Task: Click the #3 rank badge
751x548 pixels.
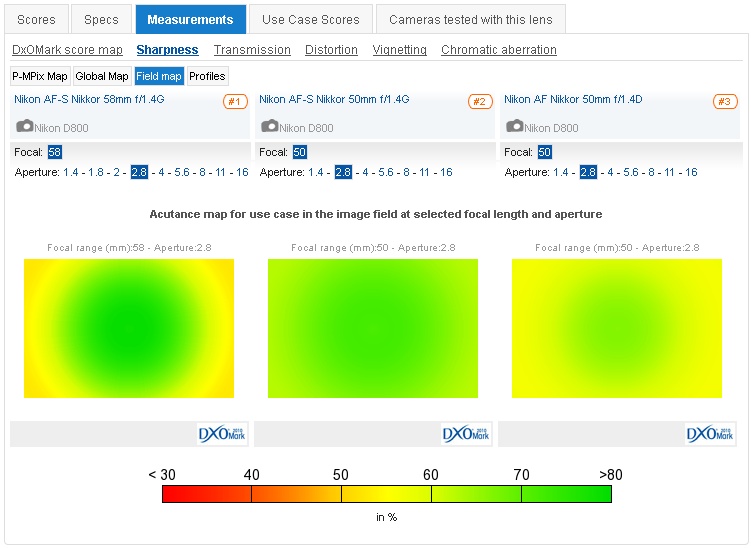Action: [725, 102]
